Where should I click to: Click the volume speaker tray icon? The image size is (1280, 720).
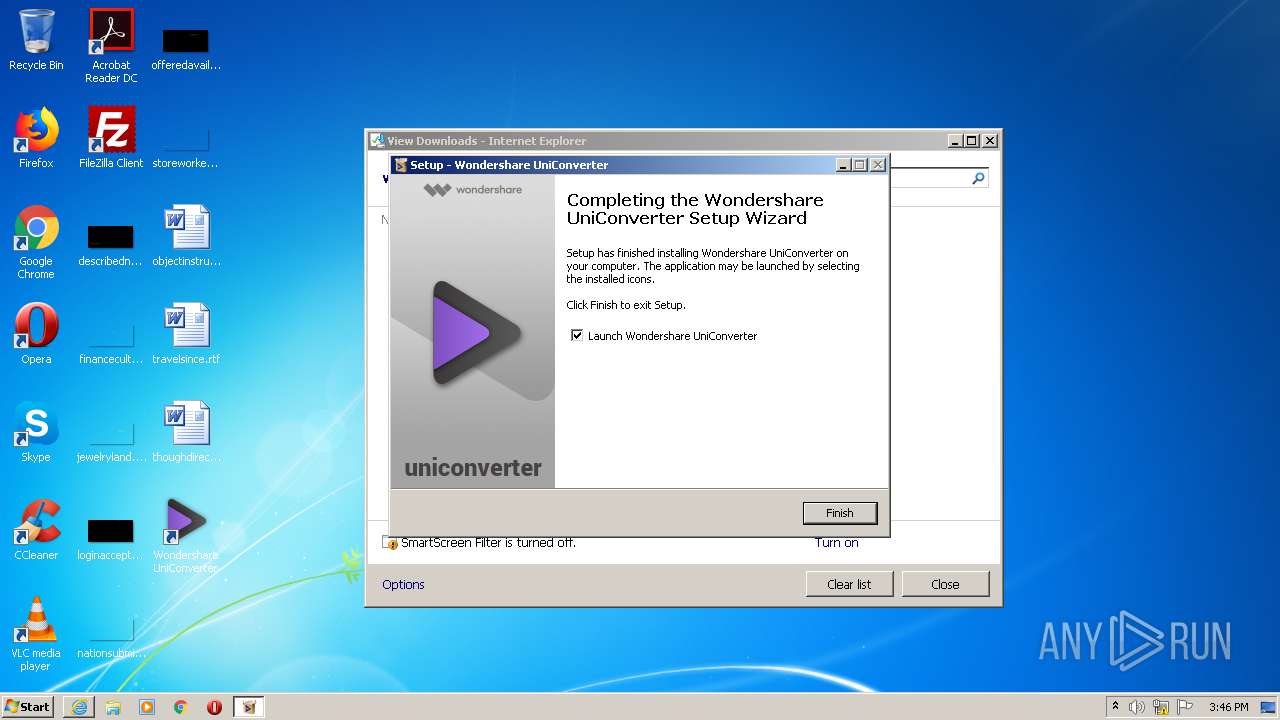pos(1137,707)
